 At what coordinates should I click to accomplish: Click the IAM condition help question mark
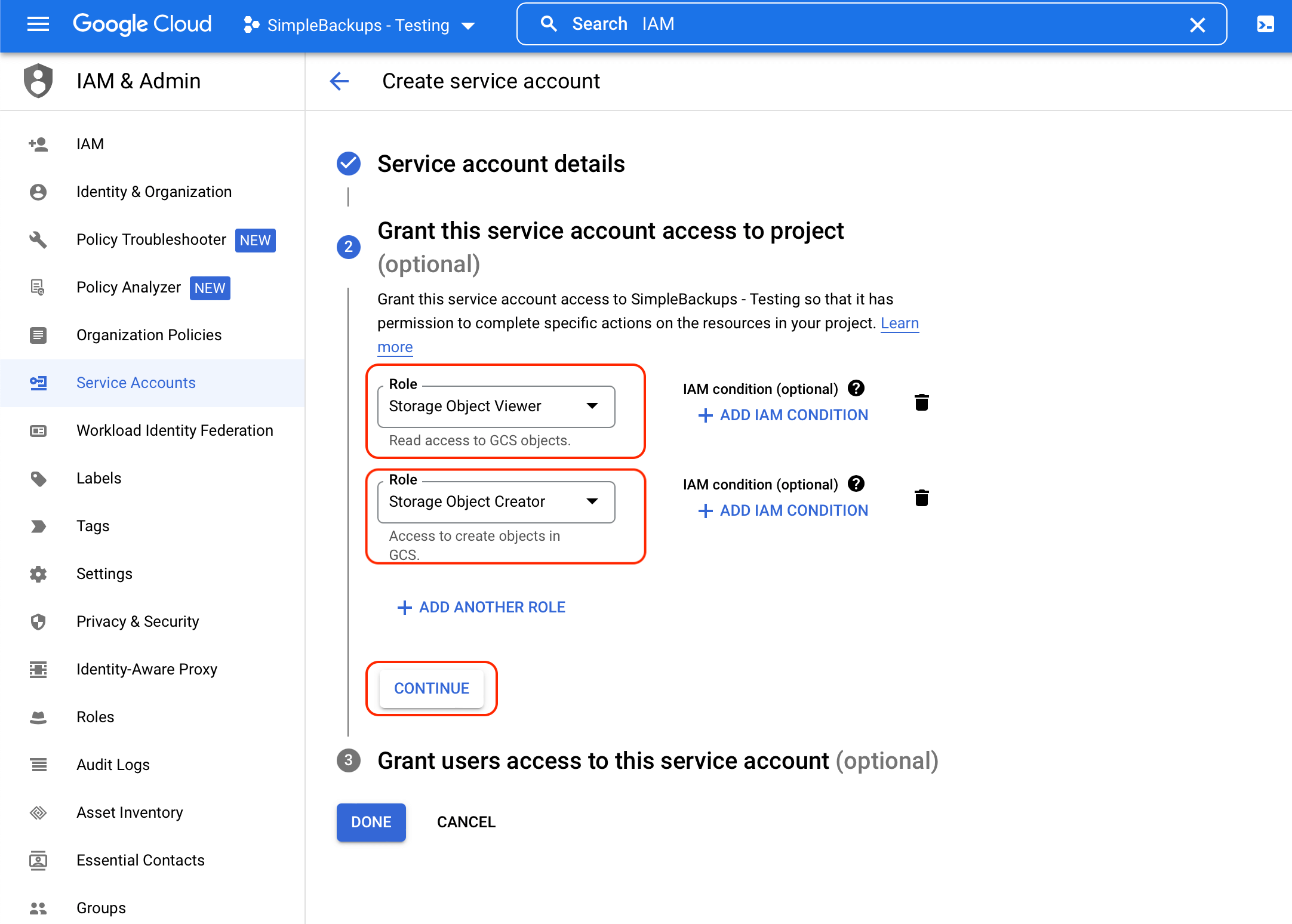[x=856, y=389]
